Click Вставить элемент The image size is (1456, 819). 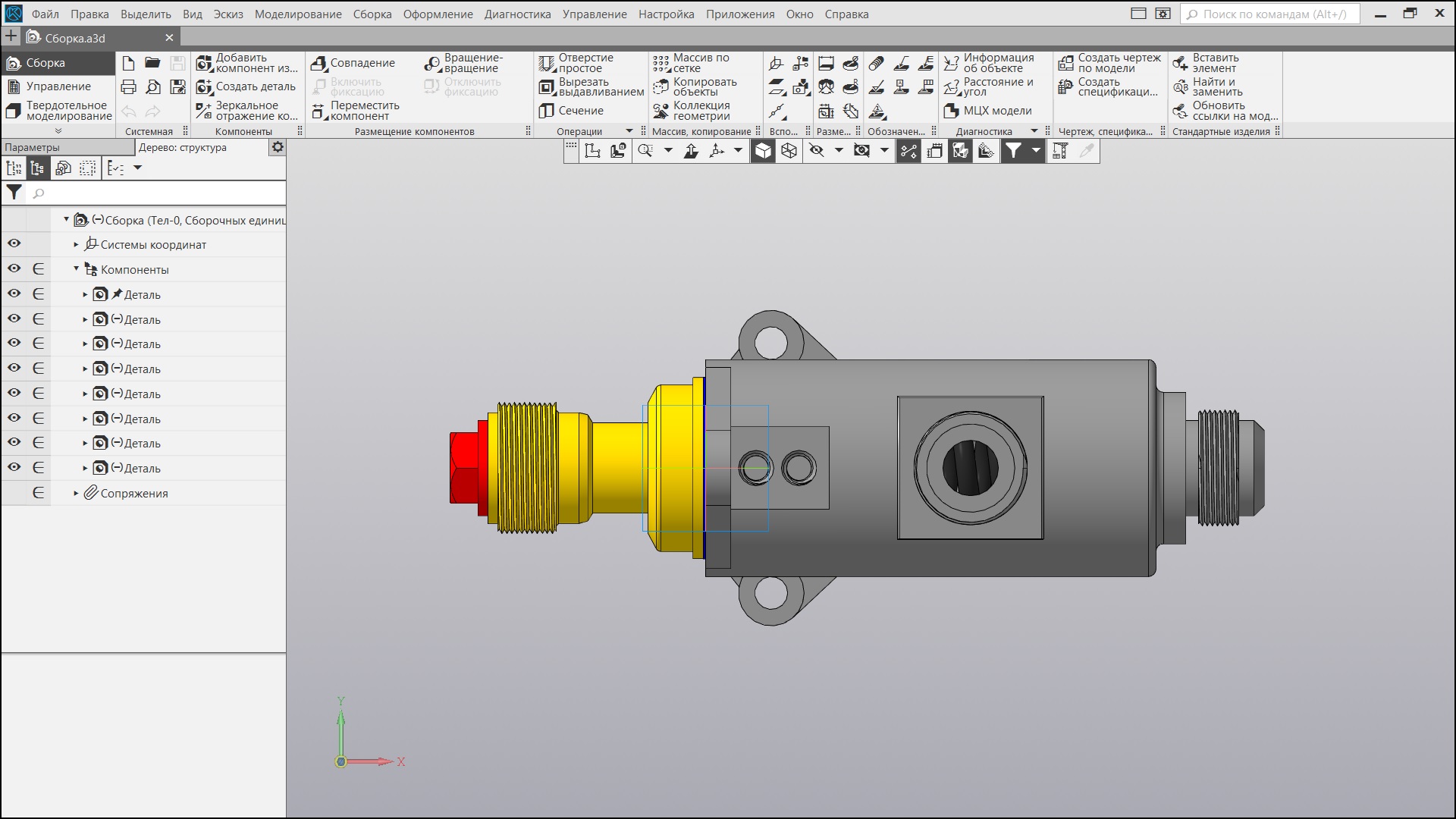pos(1206,63)
